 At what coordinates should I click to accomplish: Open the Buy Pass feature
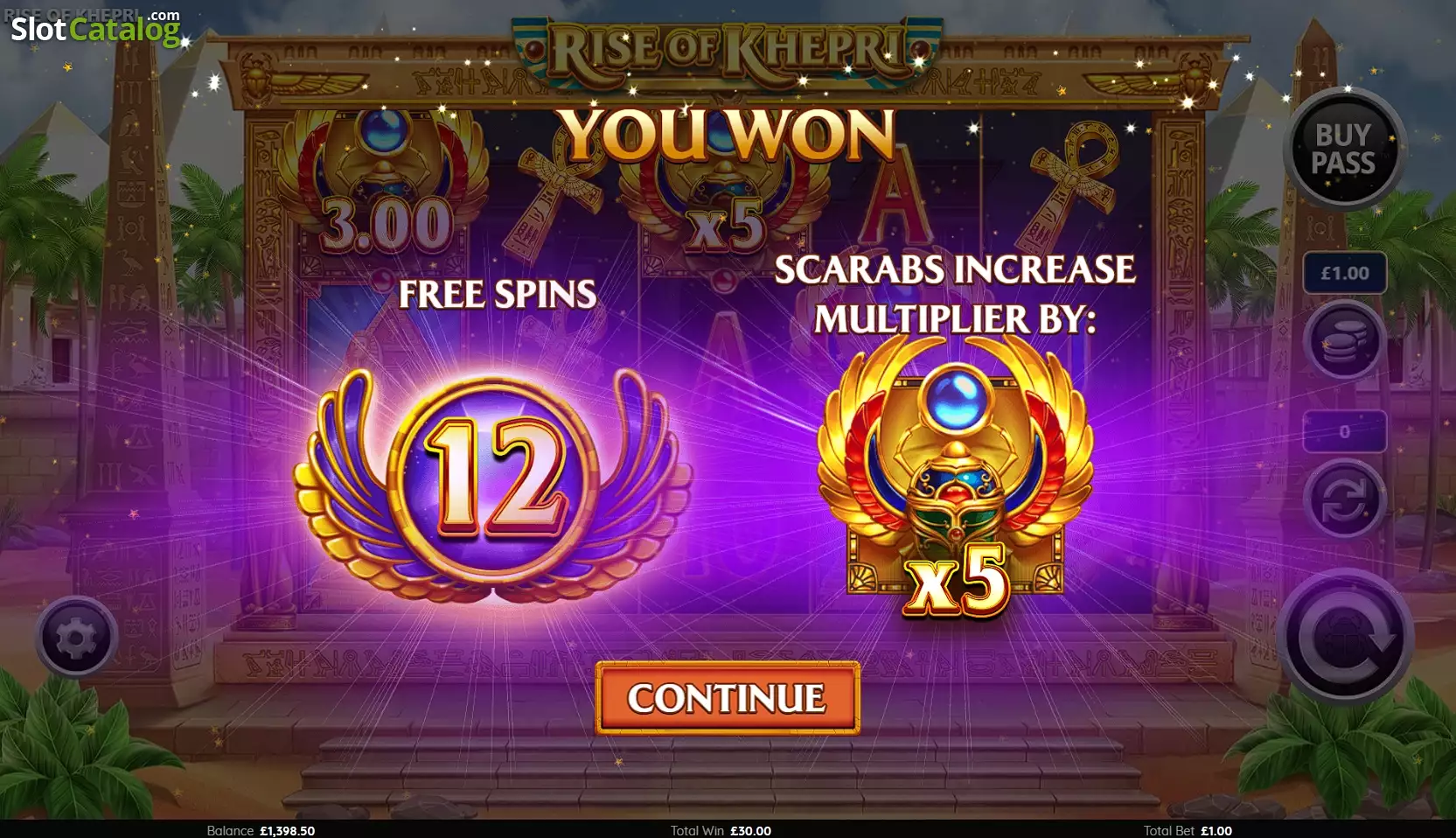[x=1344, y=149]
